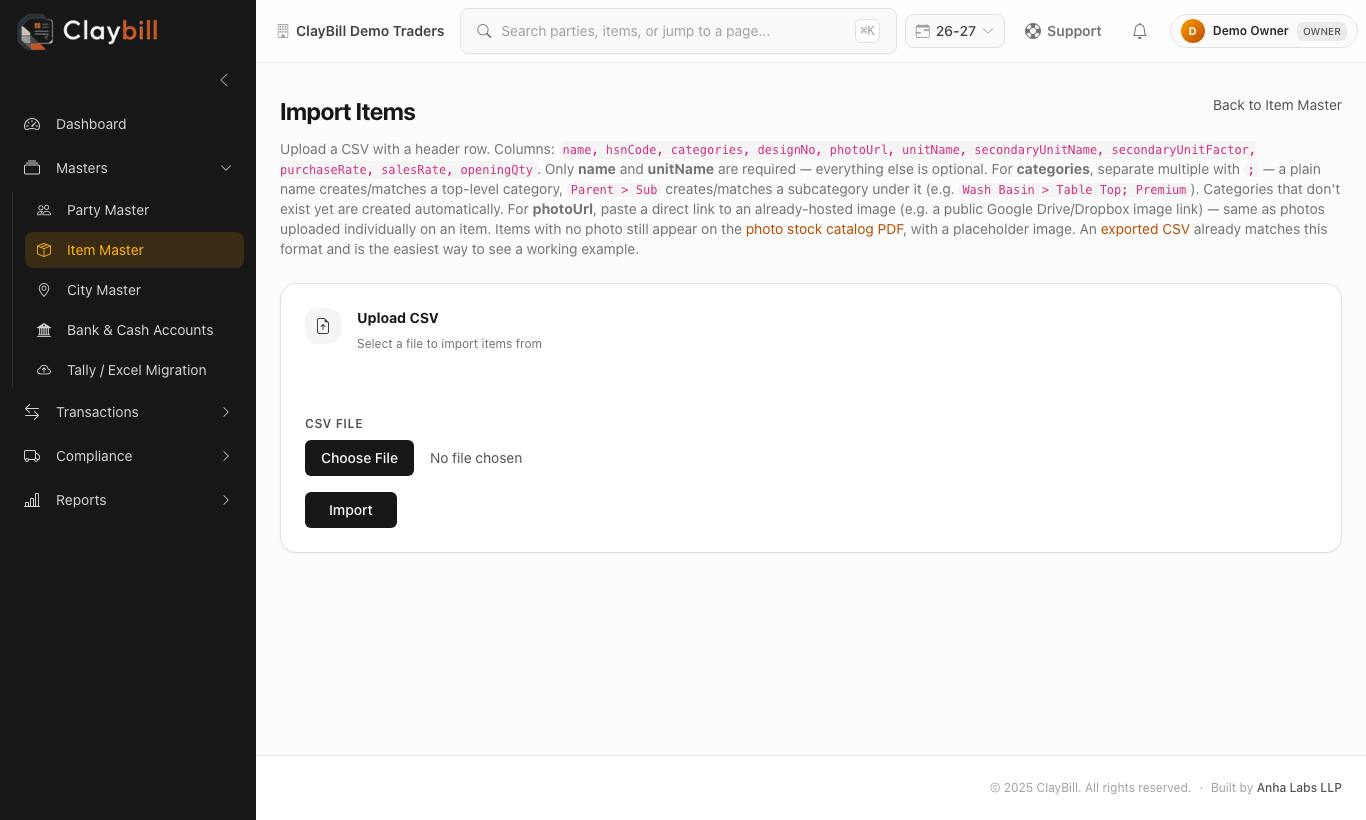The width and height of the screenshot is (1366, 820).
Task: Click the Claybill logo icon
Action: click(35, 31)
